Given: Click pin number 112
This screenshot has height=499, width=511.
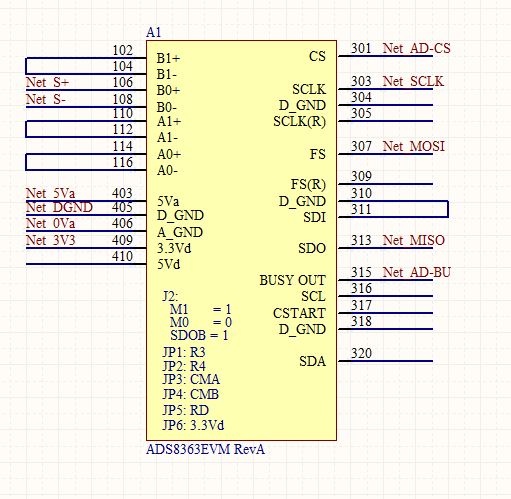Looking at the screenshot, I should click(x=123, y=129).
